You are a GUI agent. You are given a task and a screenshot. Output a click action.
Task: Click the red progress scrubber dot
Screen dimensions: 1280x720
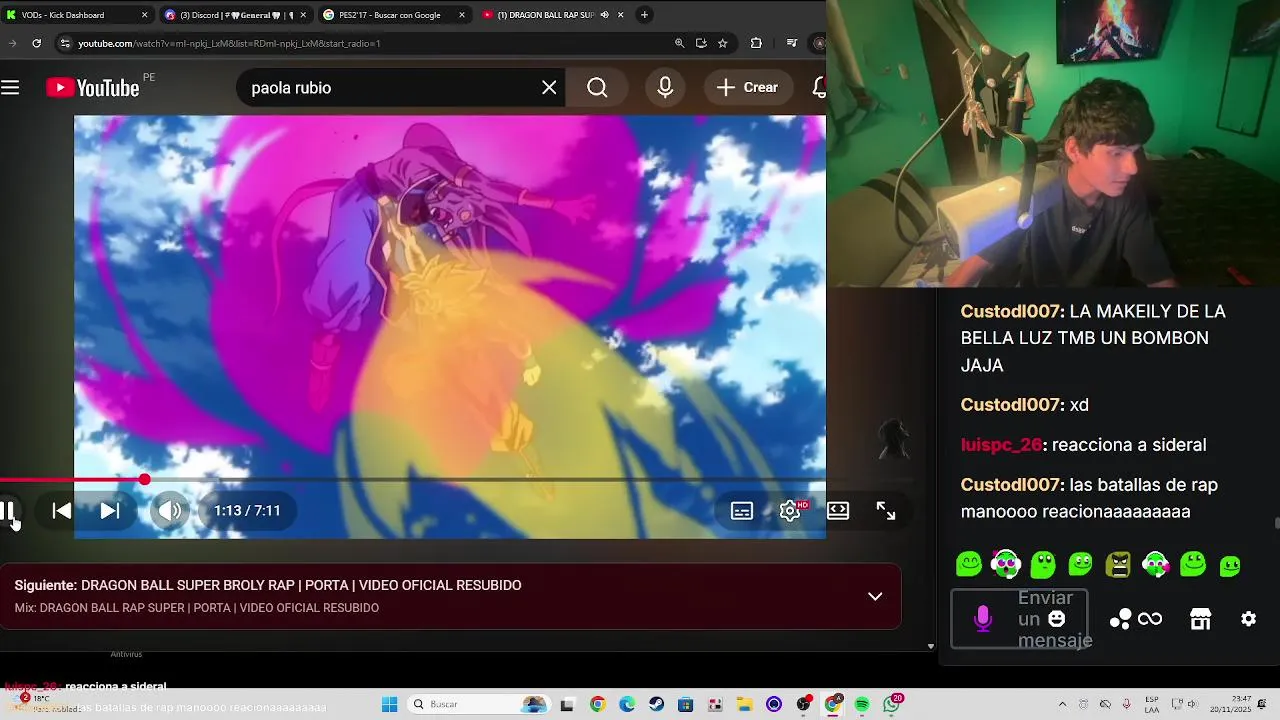145,480
